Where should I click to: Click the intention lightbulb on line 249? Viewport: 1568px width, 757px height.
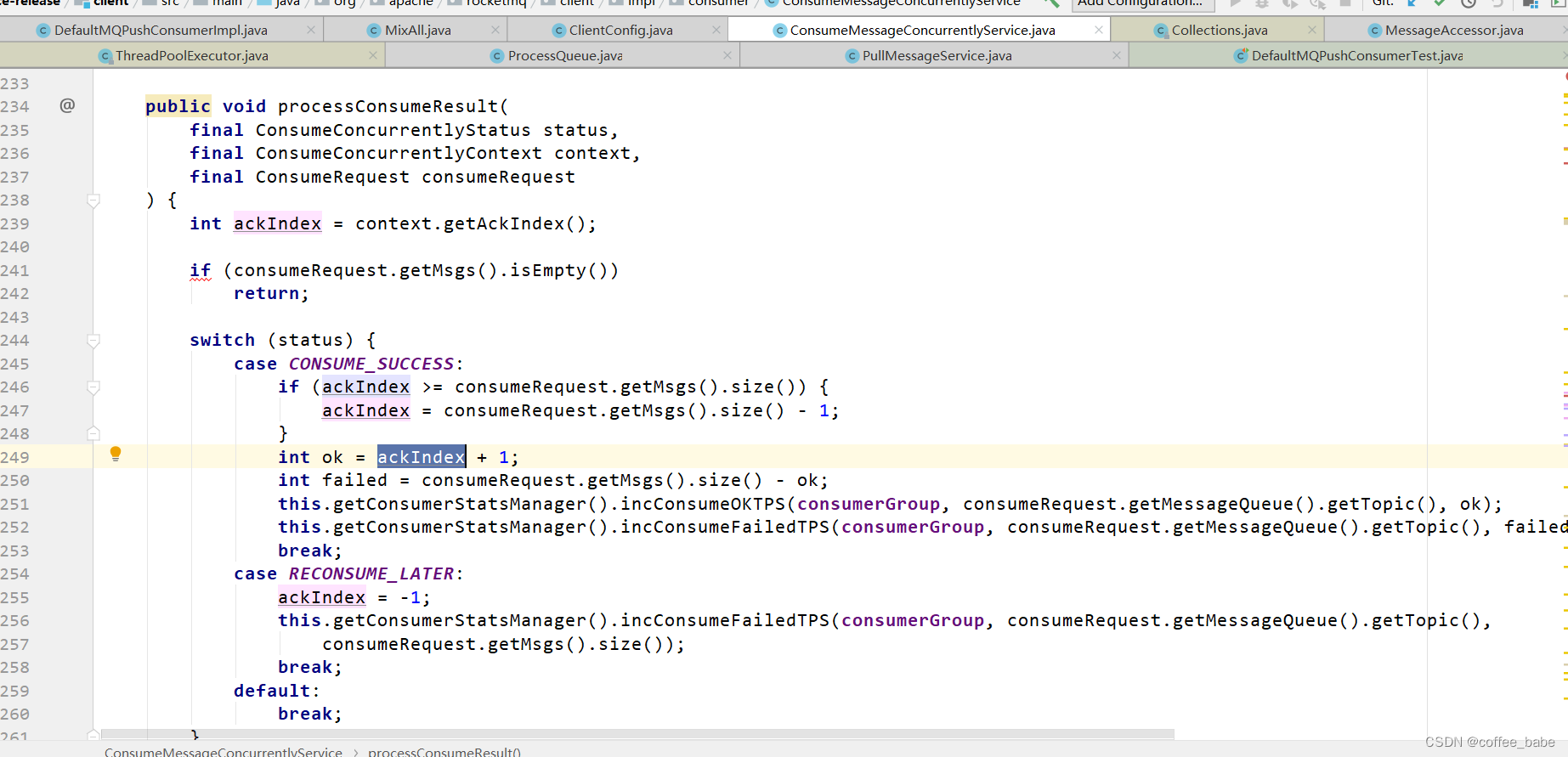[116, 454]
